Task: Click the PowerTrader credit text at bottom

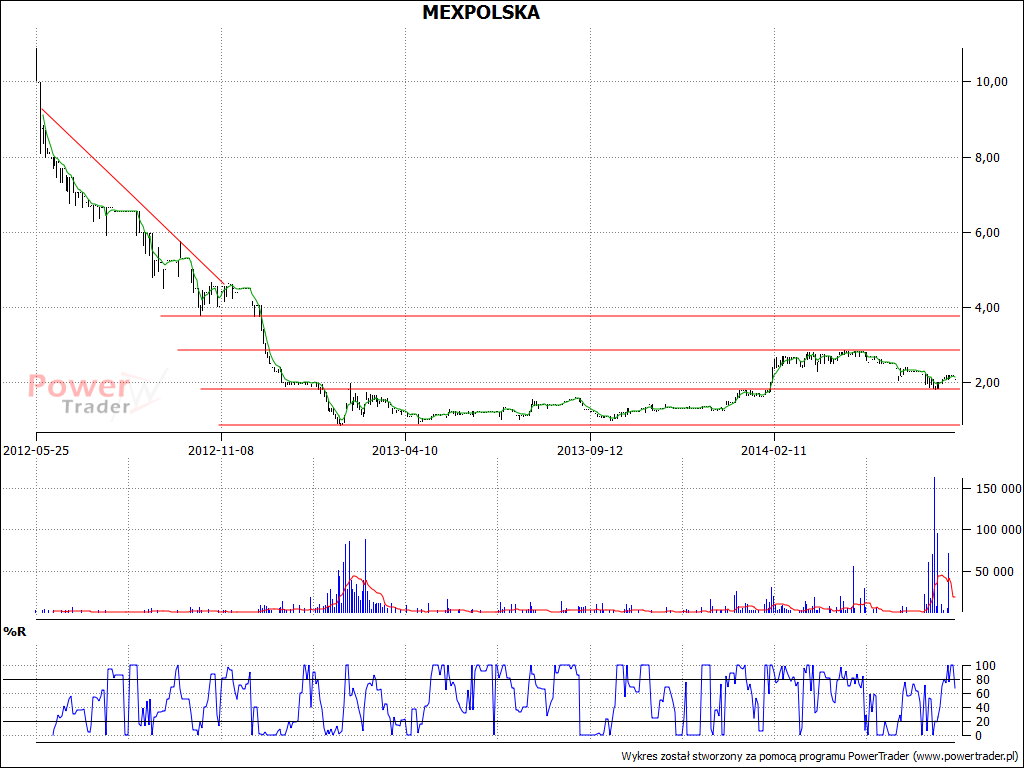Action: point(820,756)
